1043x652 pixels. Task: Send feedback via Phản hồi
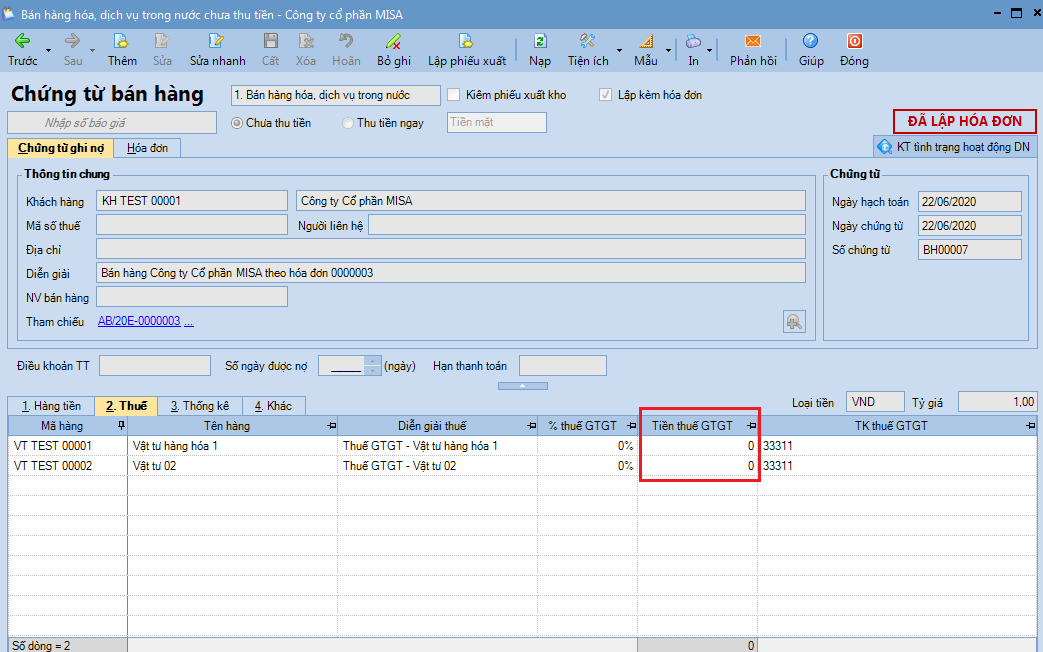coord(753,51)
